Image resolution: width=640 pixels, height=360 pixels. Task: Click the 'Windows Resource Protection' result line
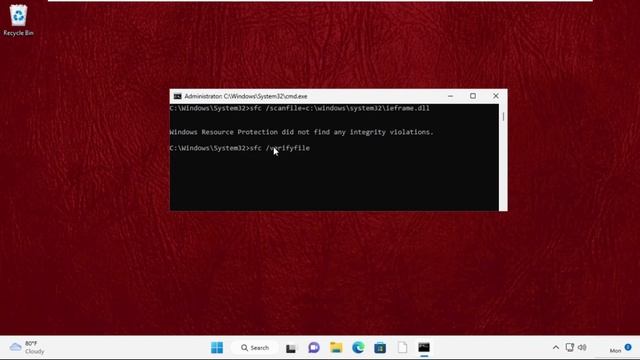[301, 132]
